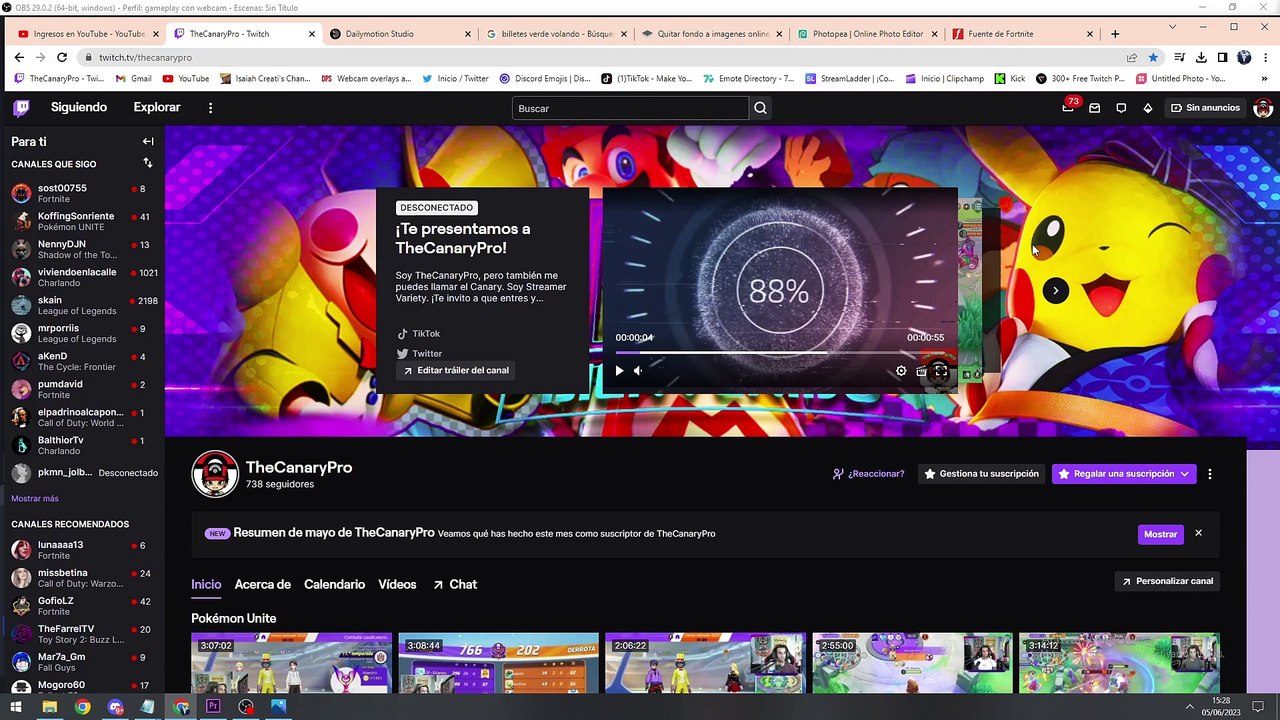Image resolution: width=1280 pixels, height=720 pixels.
Task: Open the 2:55:00 video thumbnail
Action: (x=912, y=662)
